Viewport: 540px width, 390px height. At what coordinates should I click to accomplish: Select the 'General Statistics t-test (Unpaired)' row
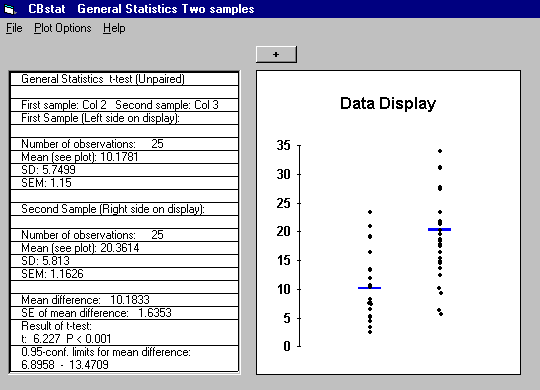point(124,79)
